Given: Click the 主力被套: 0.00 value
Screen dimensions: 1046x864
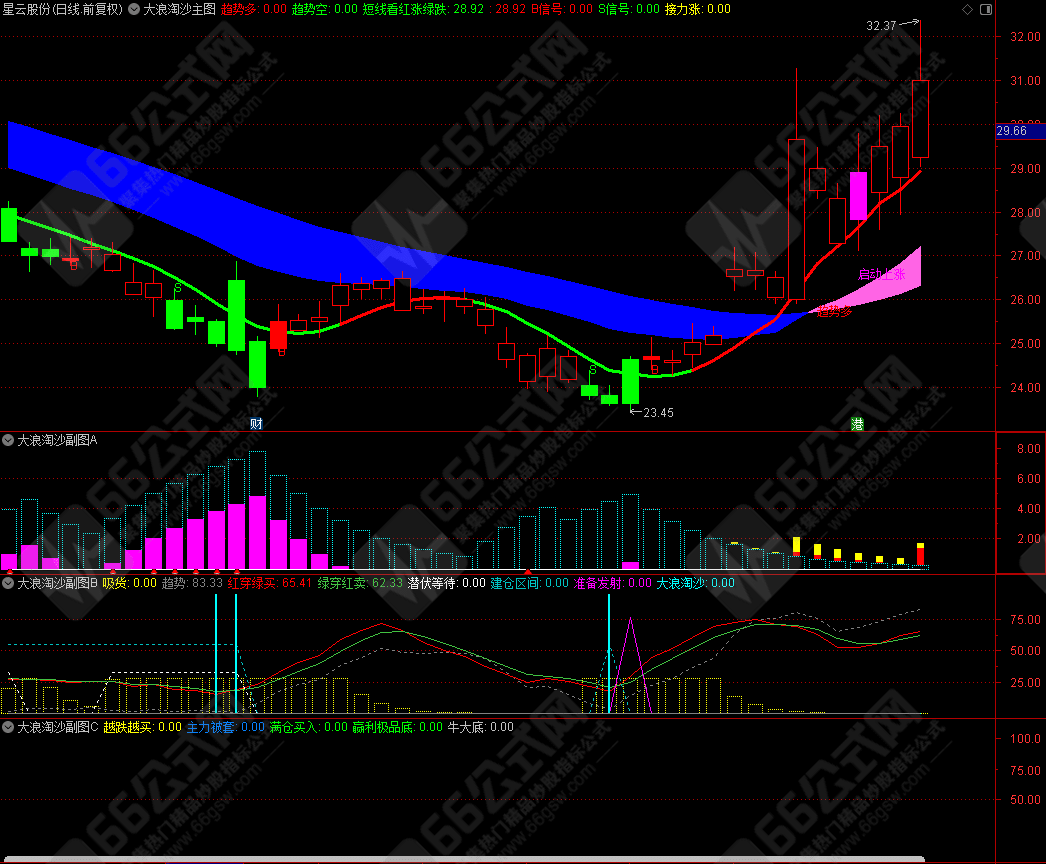Looking at the screenshot, I should click(x=225, y=727).
